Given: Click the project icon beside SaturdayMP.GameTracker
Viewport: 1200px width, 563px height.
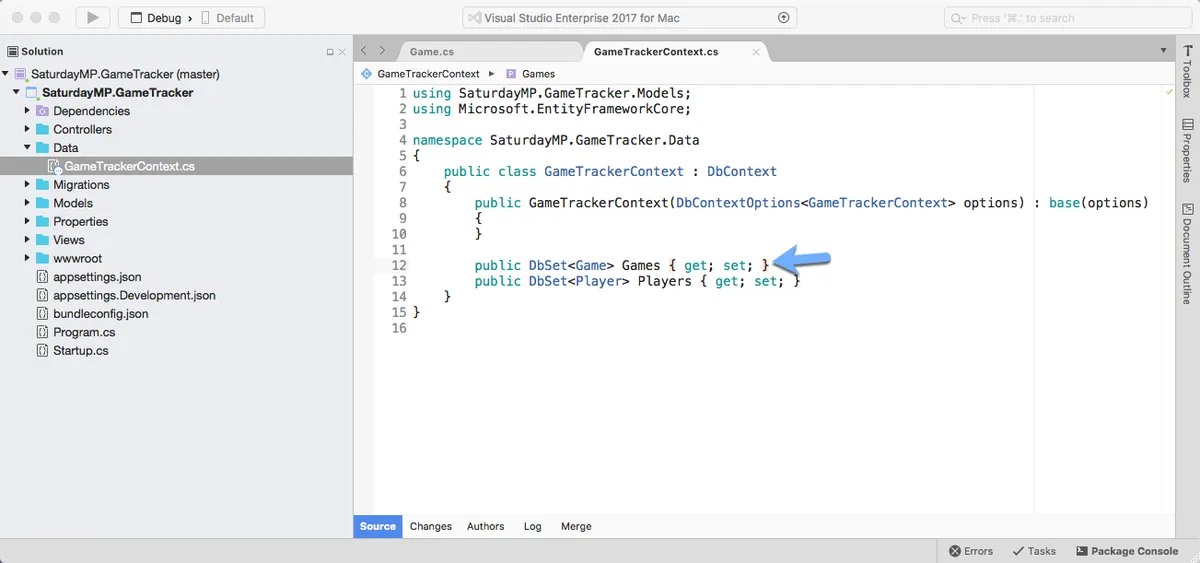Looking at the screenshot, I should (x=32, y=93).
